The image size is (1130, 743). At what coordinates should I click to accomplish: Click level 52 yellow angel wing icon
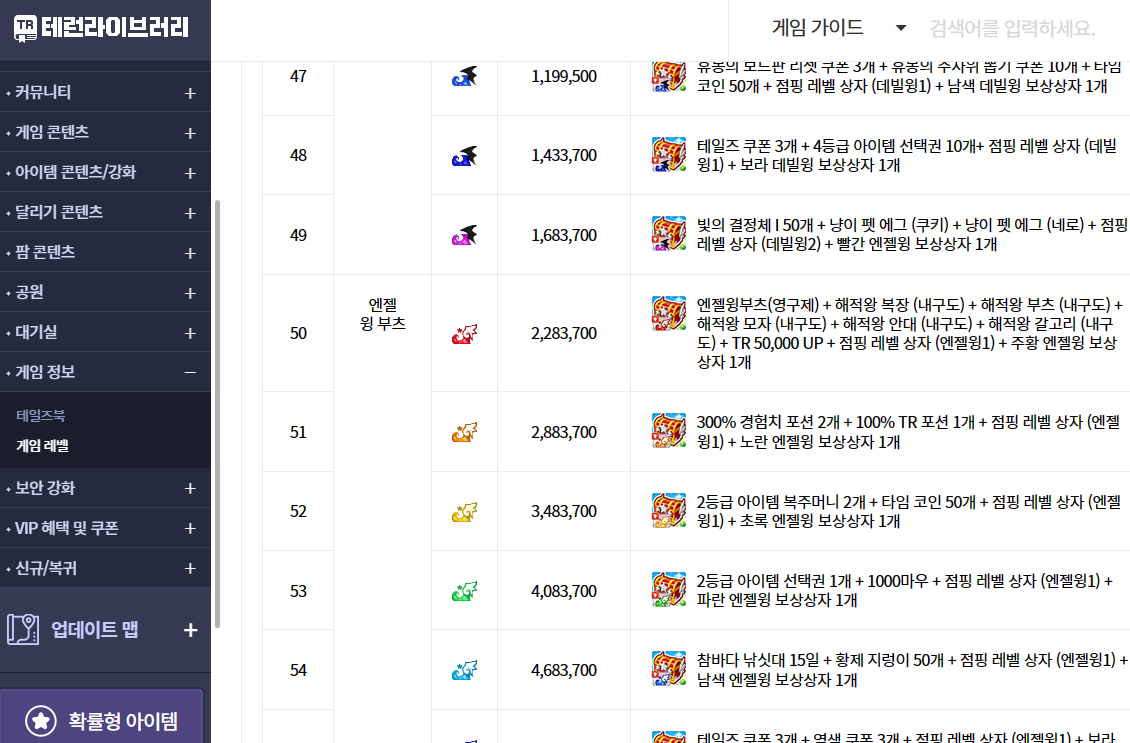464,512
